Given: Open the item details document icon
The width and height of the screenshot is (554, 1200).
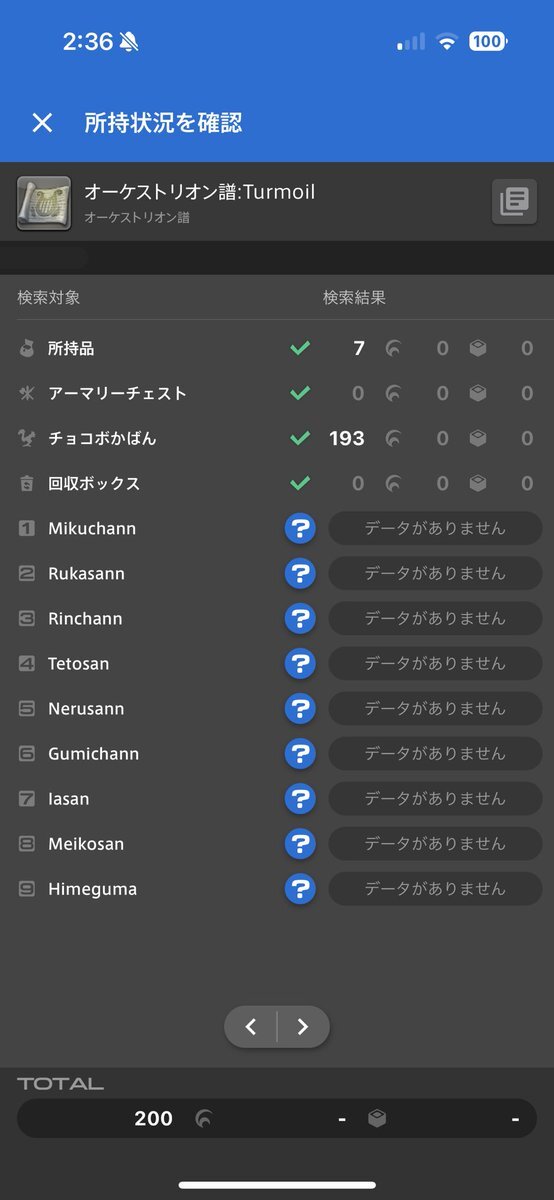Looking at the screenshot, I should point(514,202).
